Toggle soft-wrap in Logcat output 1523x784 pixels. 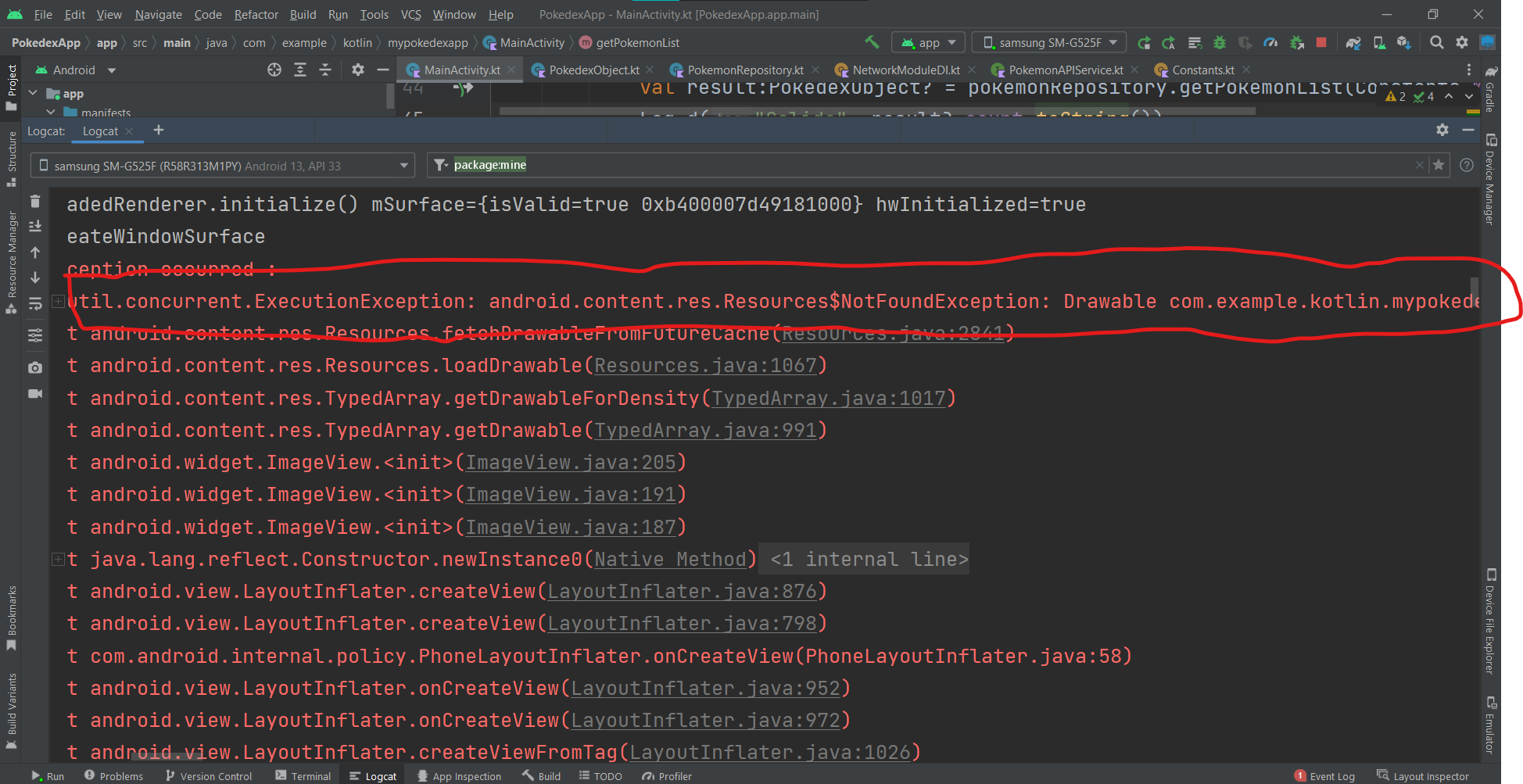coord(35,303)
